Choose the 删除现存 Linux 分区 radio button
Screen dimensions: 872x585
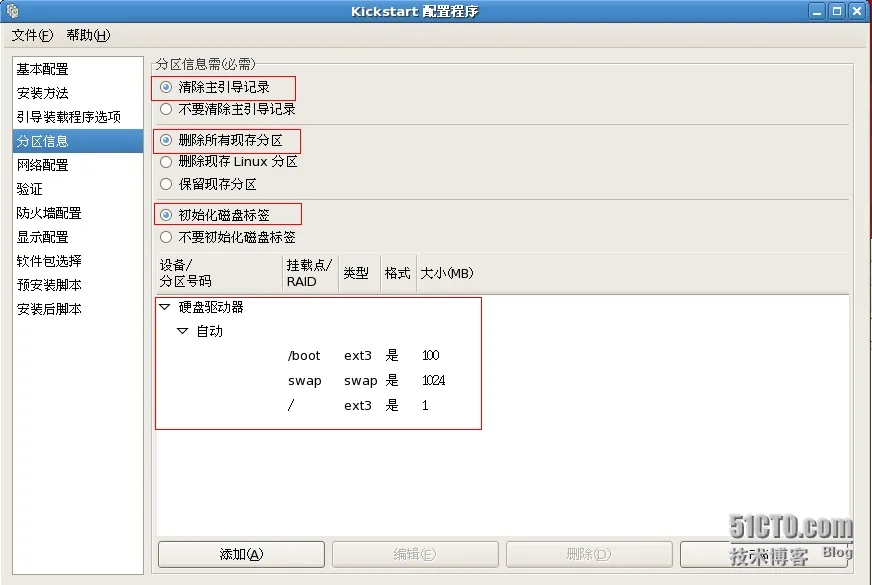[x=166, y=162]
